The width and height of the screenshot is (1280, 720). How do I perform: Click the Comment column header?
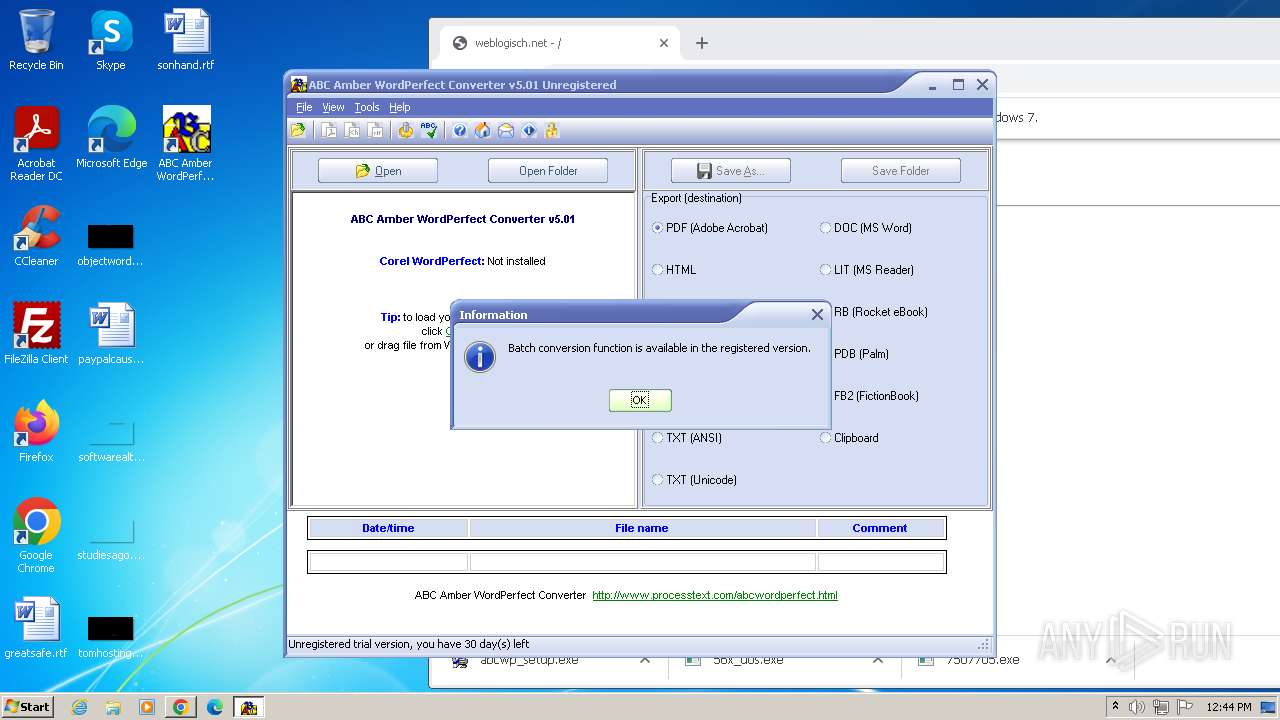click(880, 528)
